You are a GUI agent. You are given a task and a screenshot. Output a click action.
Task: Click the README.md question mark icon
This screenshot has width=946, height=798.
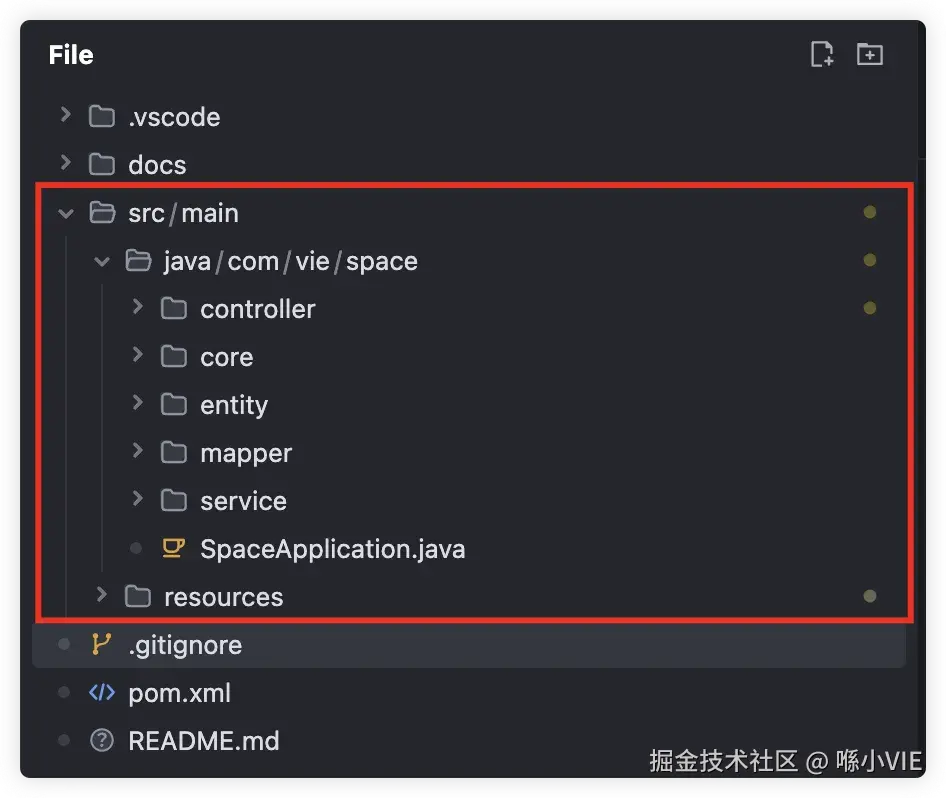coord(101,741)
